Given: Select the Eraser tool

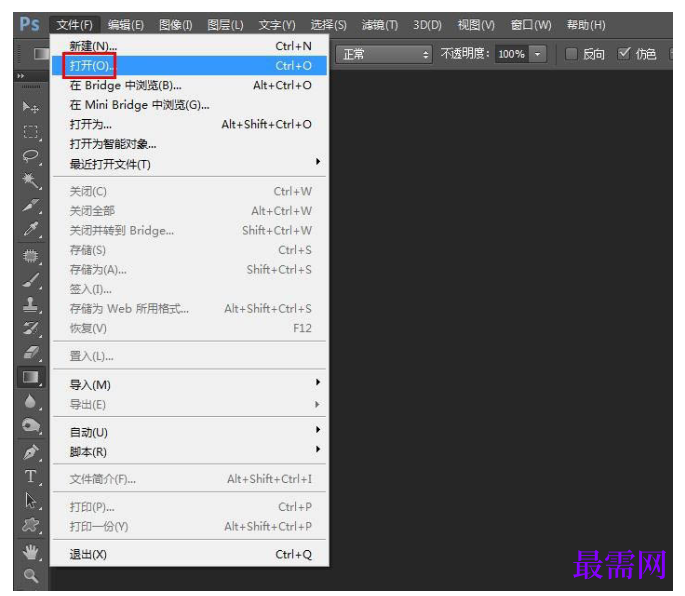Looking at the screenshot, I should pos(31,352).
